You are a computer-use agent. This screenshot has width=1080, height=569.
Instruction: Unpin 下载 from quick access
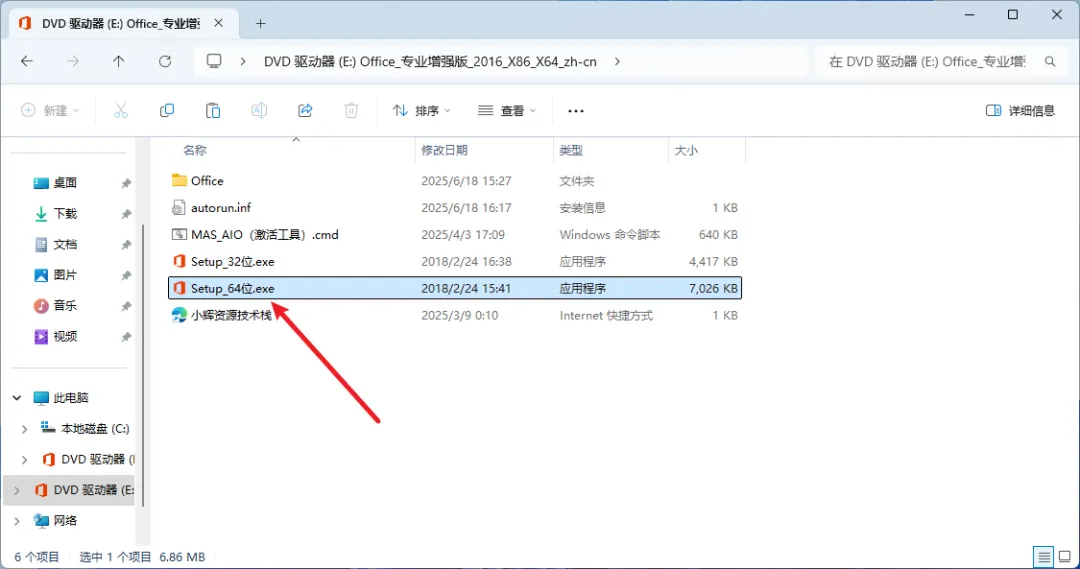pos(126,214)
